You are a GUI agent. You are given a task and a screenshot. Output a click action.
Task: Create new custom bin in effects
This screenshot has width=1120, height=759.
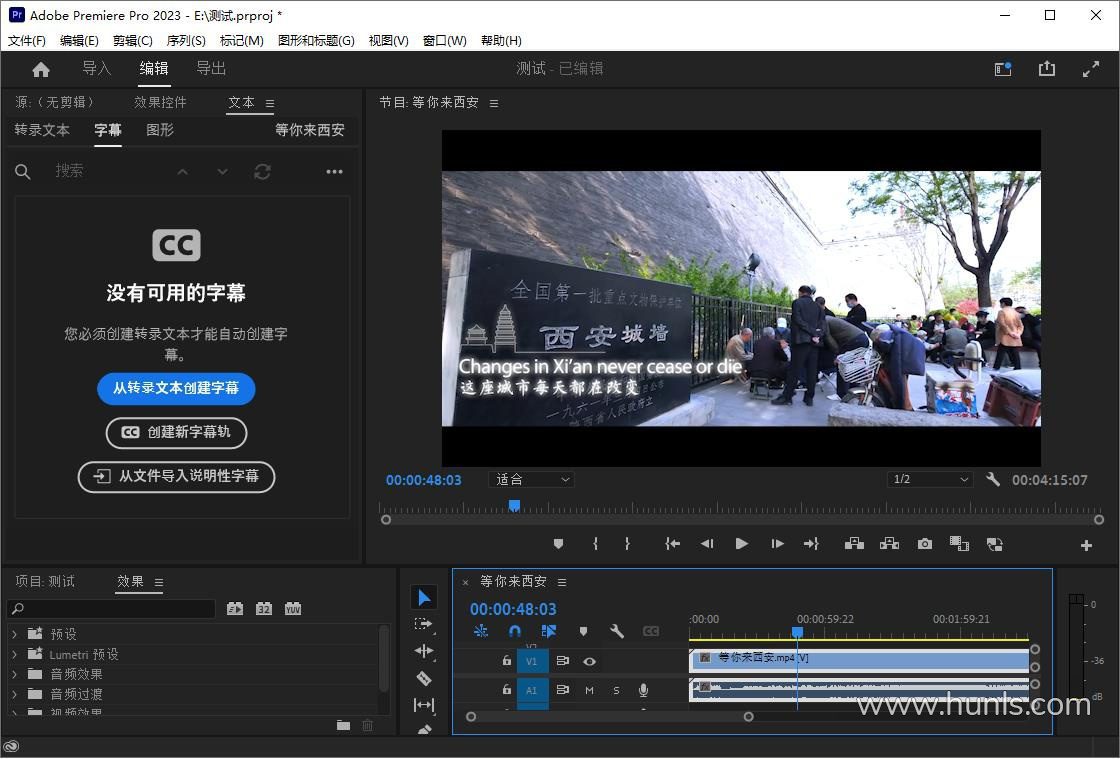pos(344,725)
